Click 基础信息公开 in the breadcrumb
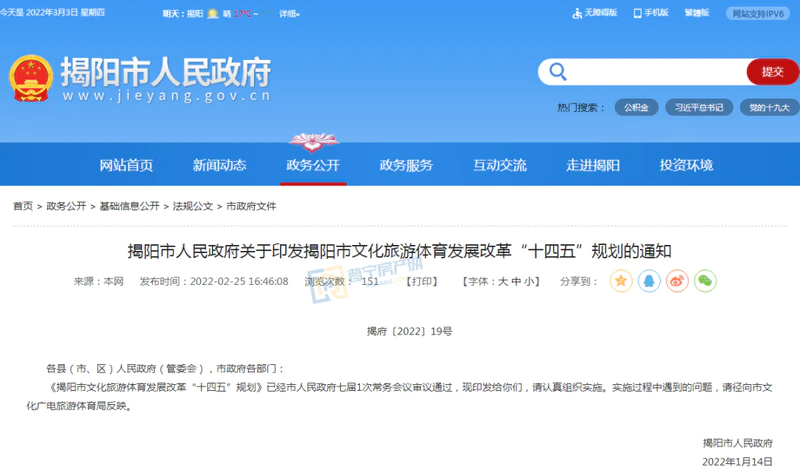The height and width of the screenshot is (470, 800). 129,206
